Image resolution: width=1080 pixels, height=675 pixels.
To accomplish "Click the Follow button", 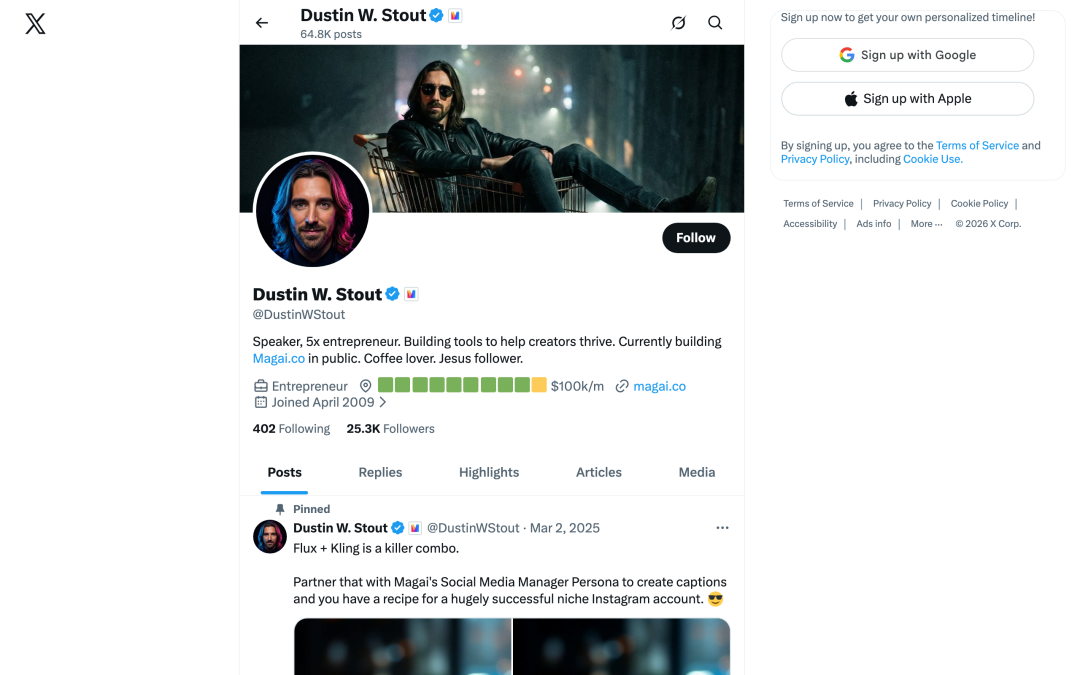I will [696, 238].
